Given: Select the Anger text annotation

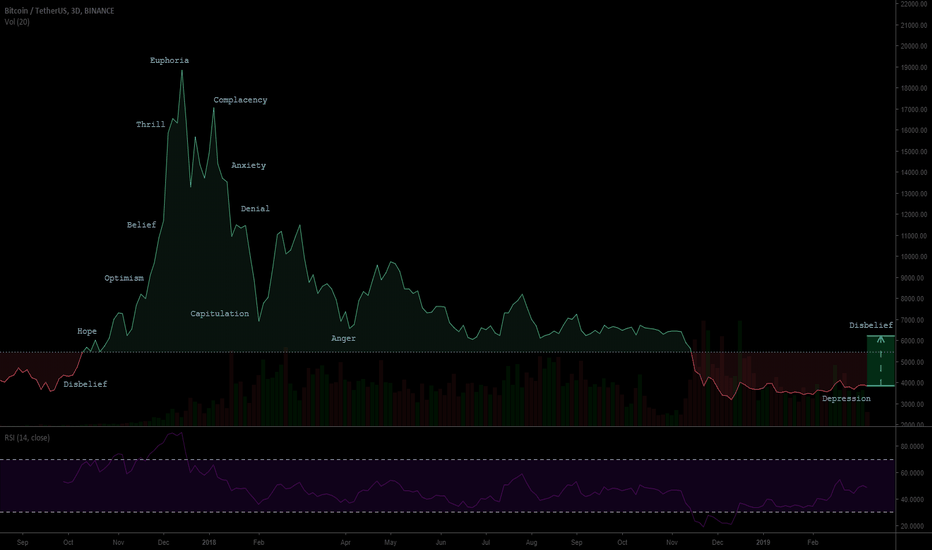Looking at the screenshot, I should coord(343,338).
